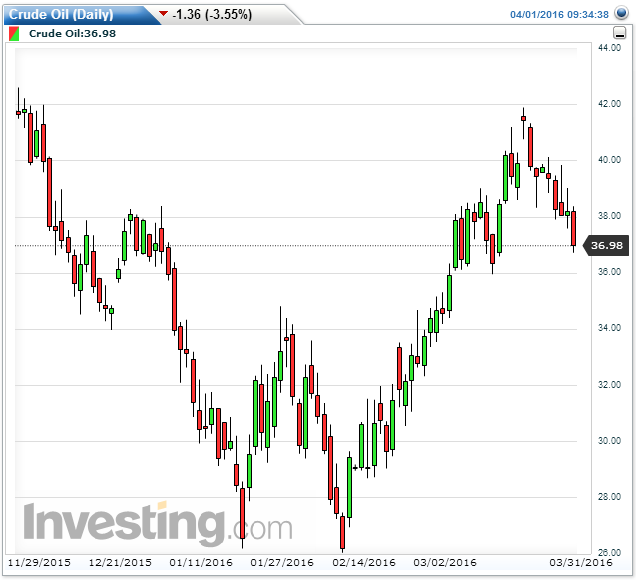
Task: Click the 02/14/2016 date axis label
Action: point(364,562)
